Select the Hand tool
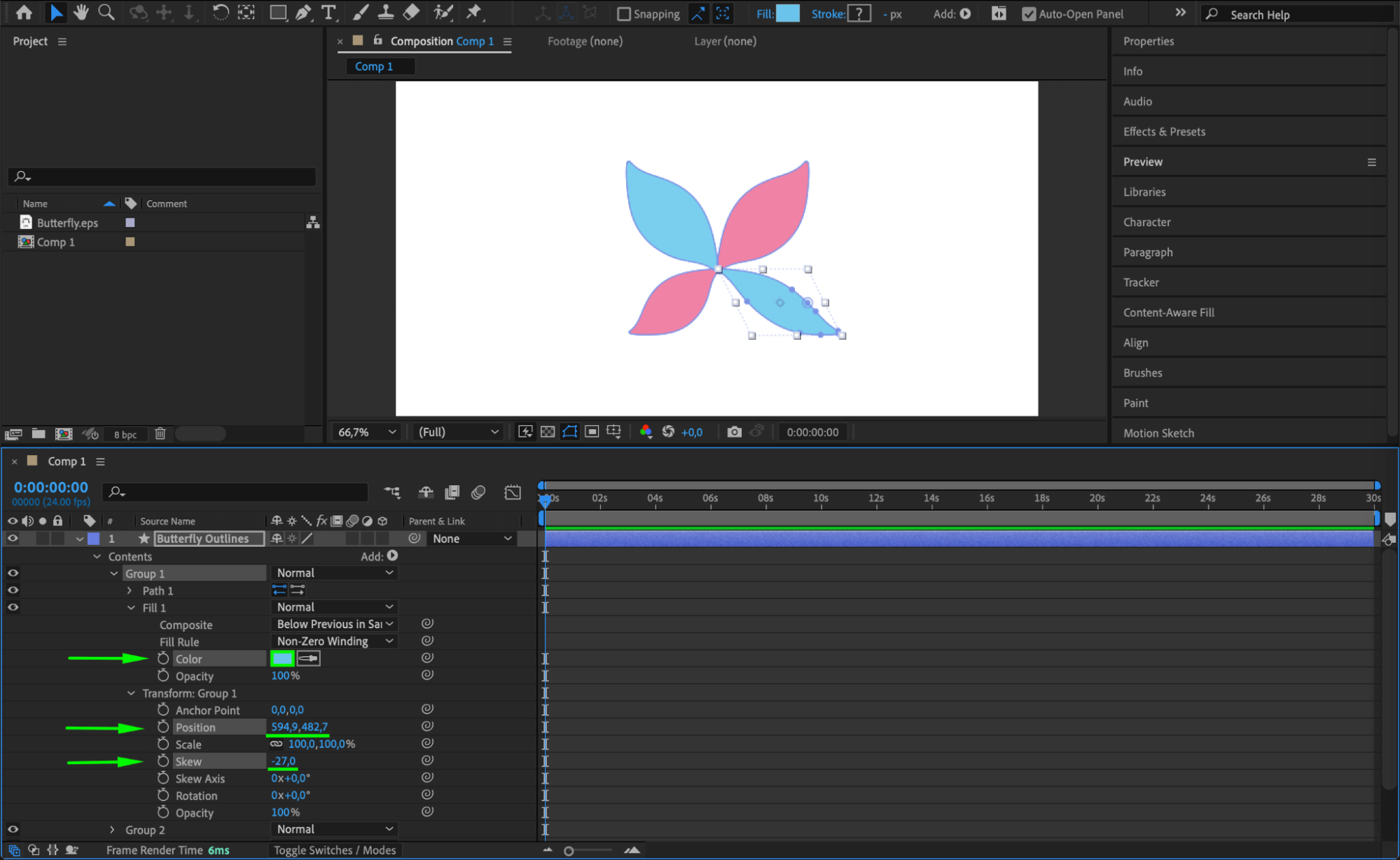 tap(81, 13)
